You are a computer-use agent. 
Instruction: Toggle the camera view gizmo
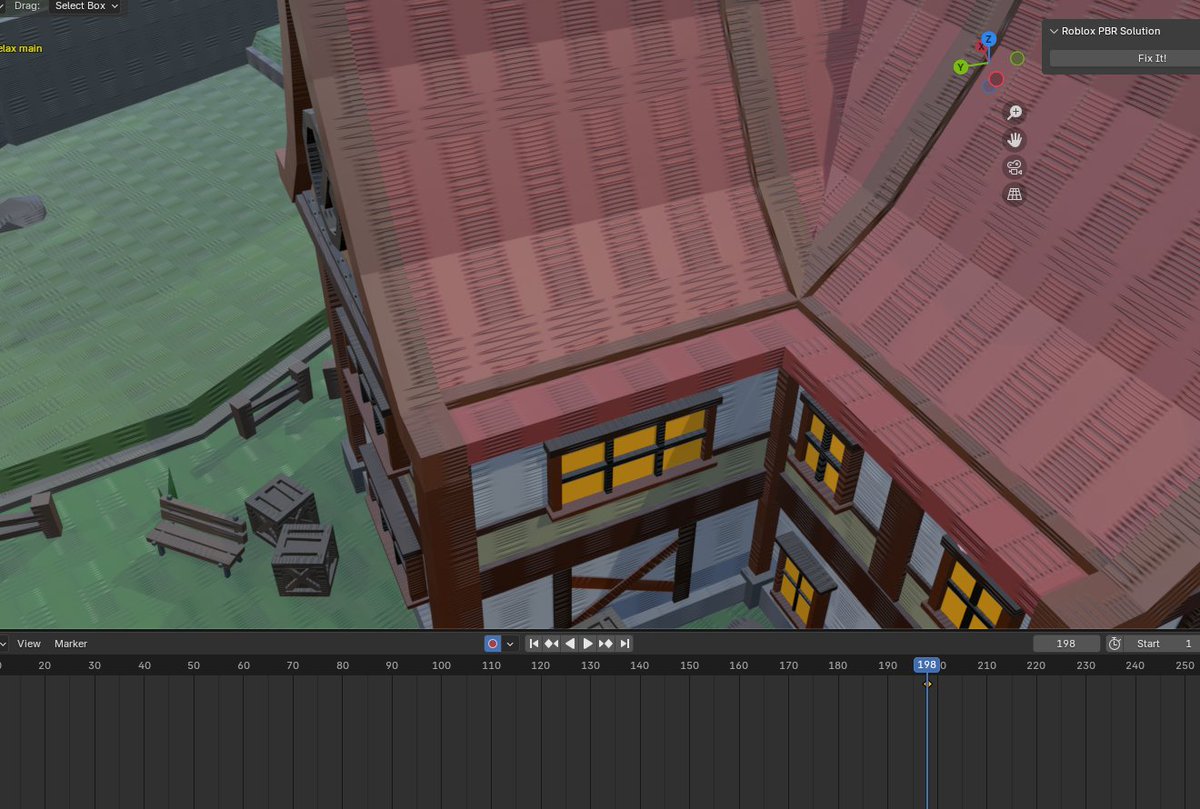pos(1014,167)
